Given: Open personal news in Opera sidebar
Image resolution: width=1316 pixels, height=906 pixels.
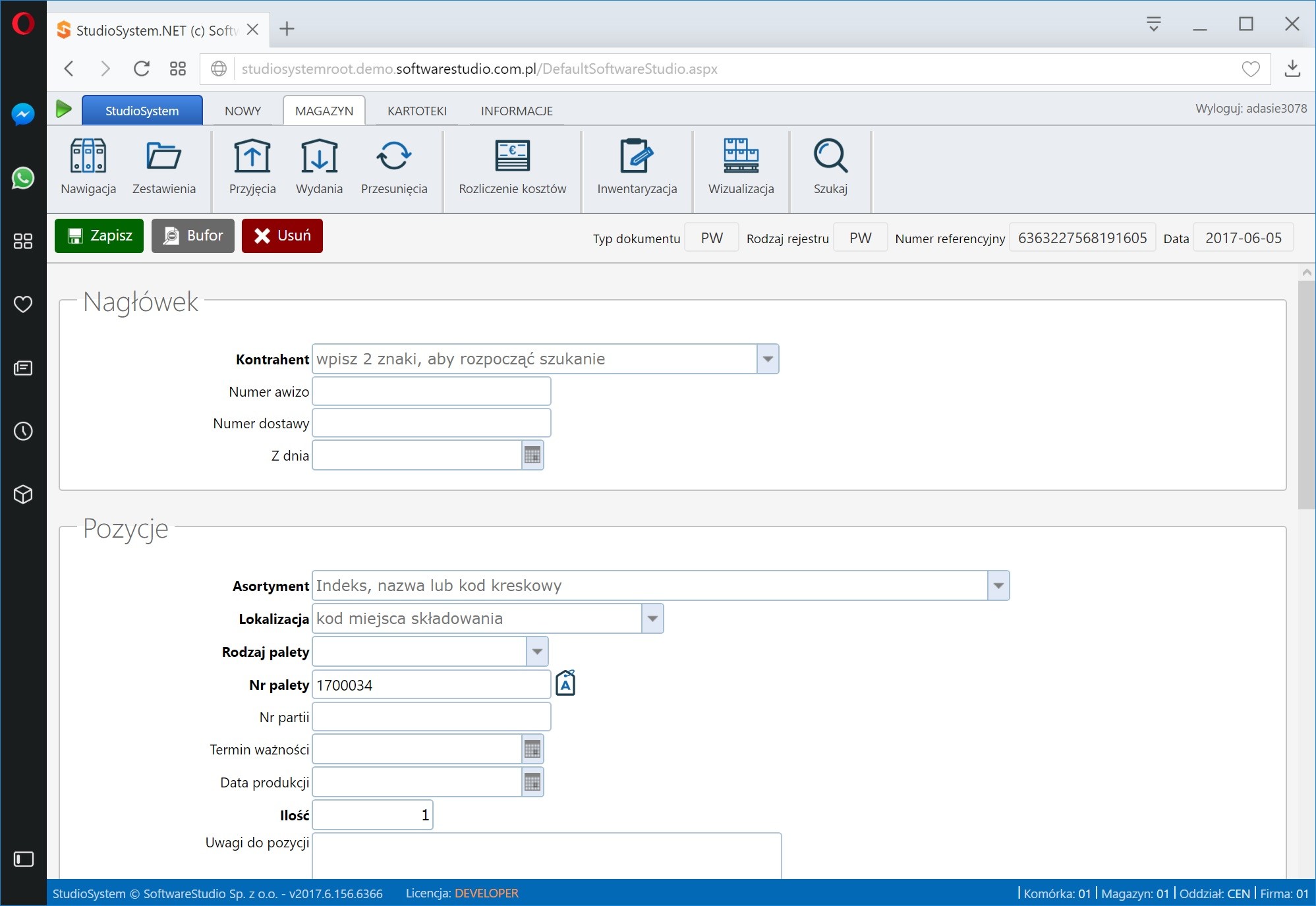Looking at the screenshot, I should [23, 368].
